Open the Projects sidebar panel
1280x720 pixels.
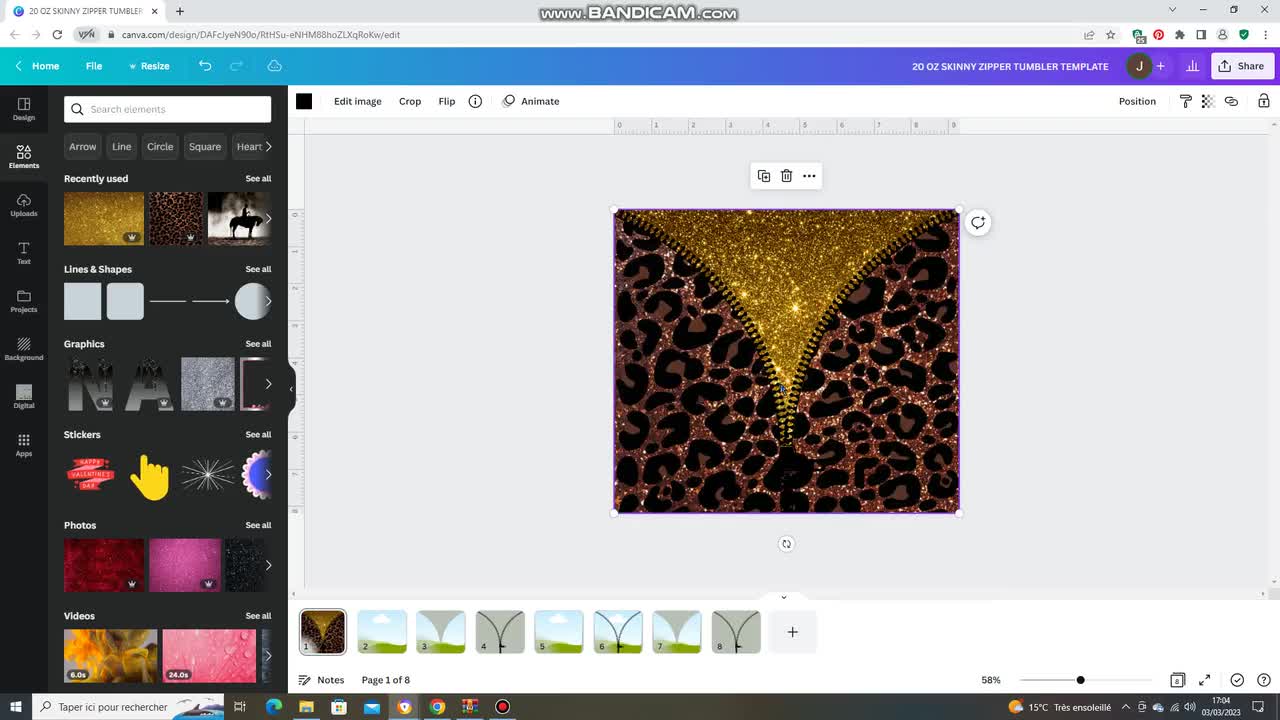coord(24,301)
